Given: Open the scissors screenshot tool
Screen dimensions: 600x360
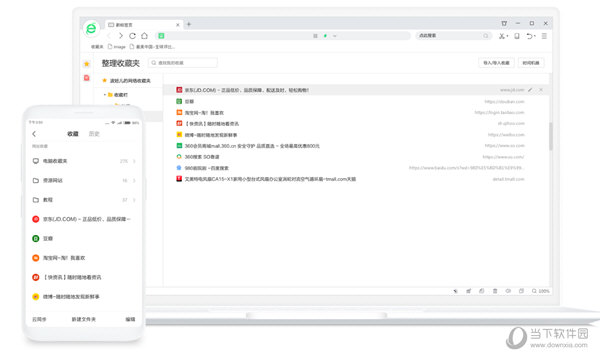Looking at the screenshot, I should [501, 36].
